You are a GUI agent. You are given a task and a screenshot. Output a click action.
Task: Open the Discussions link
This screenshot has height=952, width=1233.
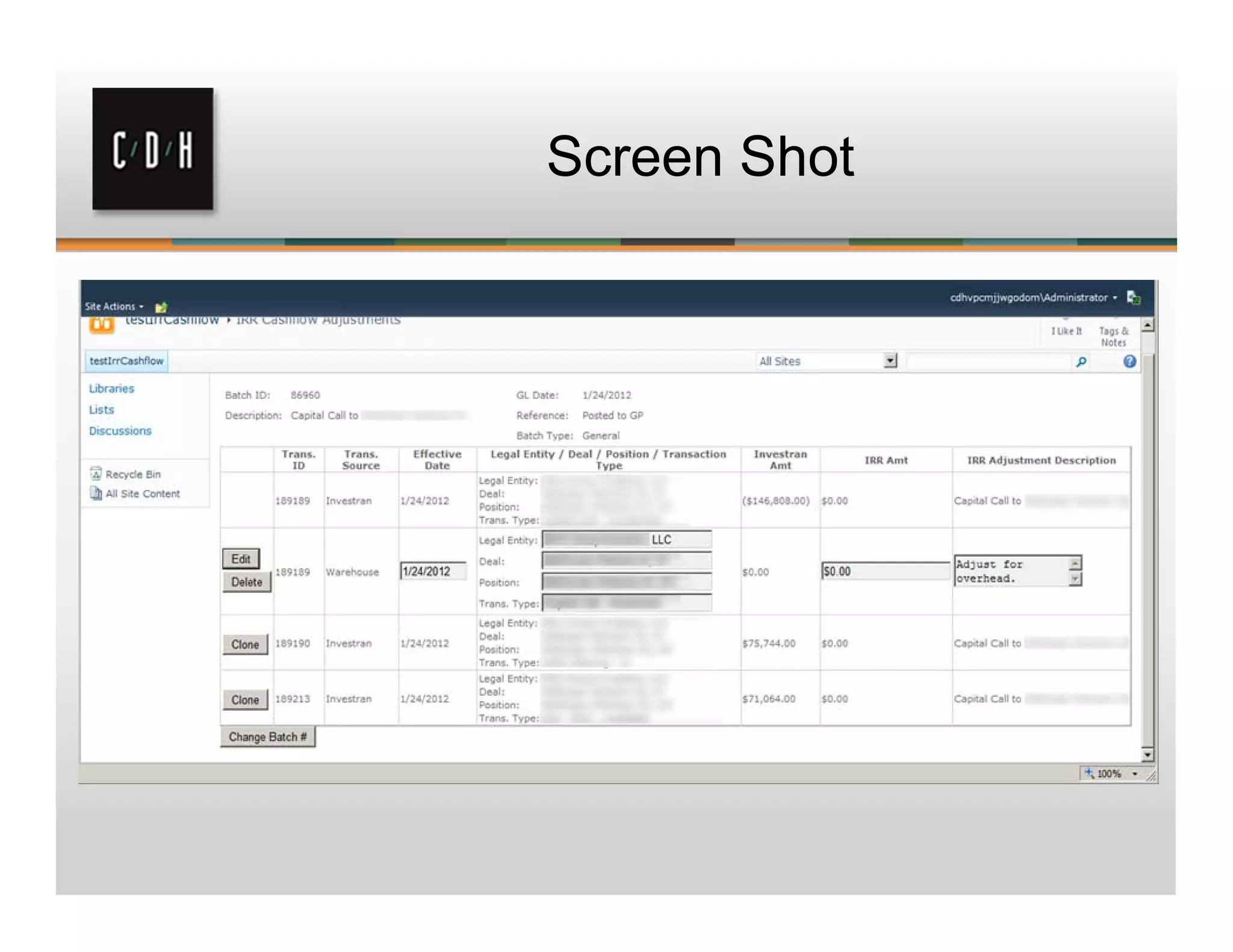pyautogui.click(x=120, y=431)
